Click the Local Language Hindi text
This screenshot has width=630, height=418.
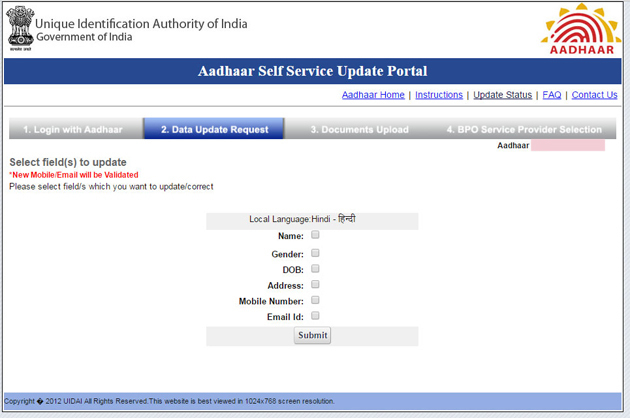click(302, 219)
